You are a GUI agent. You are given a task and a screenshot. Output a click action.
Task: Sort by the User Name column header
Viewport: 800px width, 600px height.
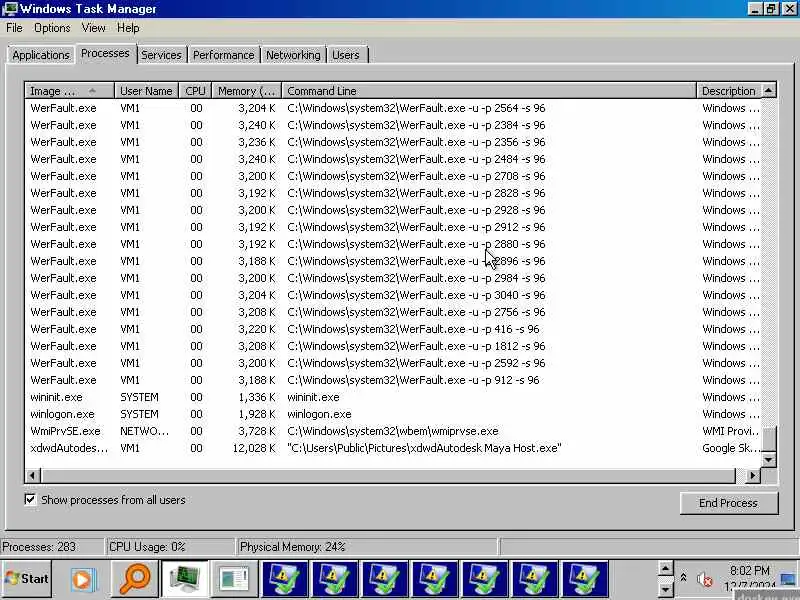click(146, 91)
